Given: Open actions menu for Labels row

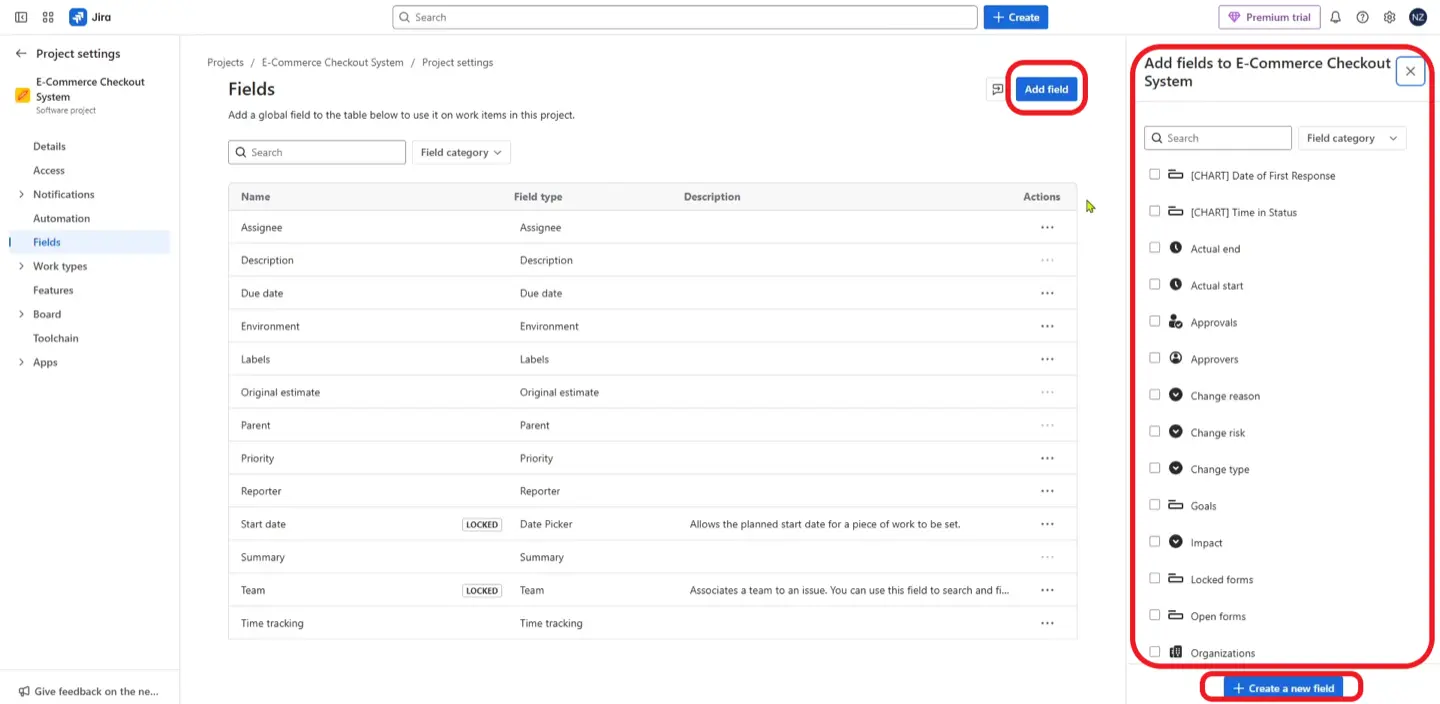Looking at the screenshot, I should 1047,359.
